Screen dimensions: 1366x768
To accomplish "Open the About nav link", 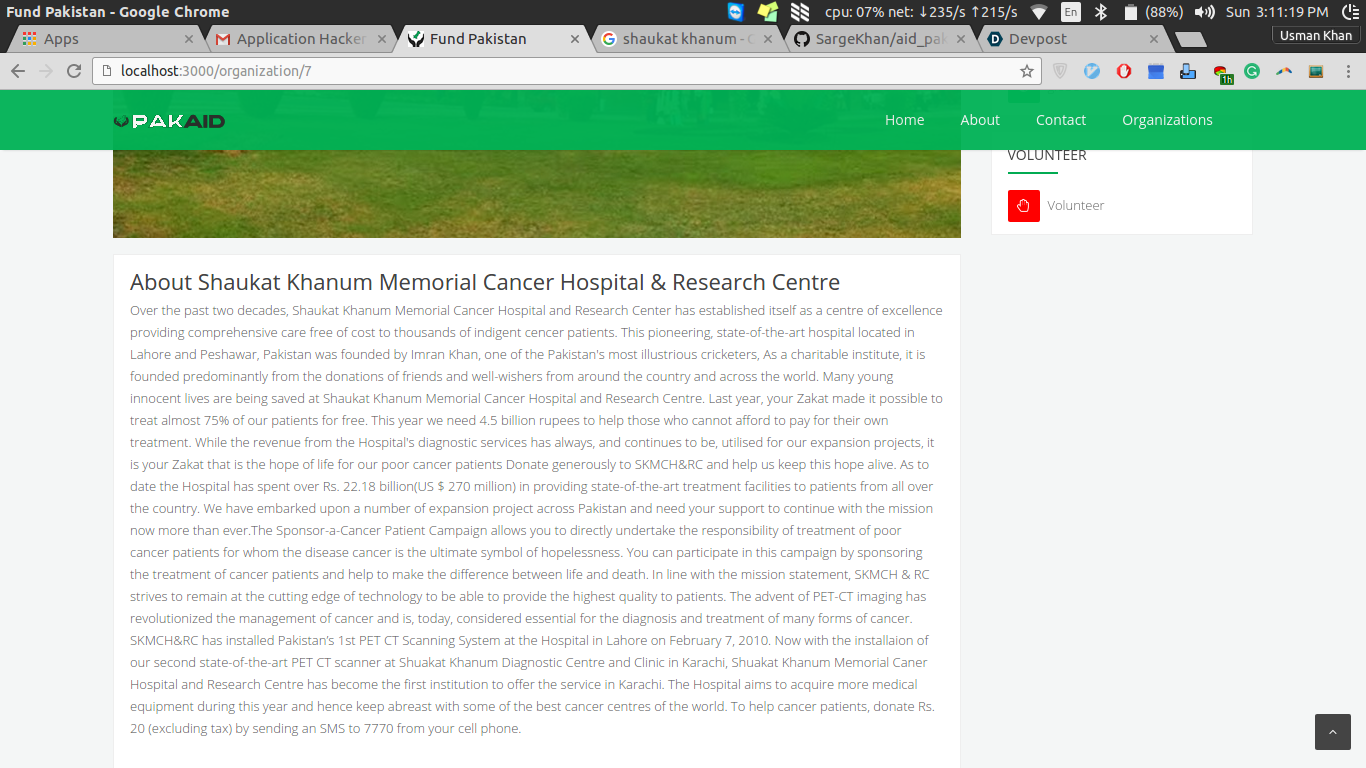I will pos(980,120).
